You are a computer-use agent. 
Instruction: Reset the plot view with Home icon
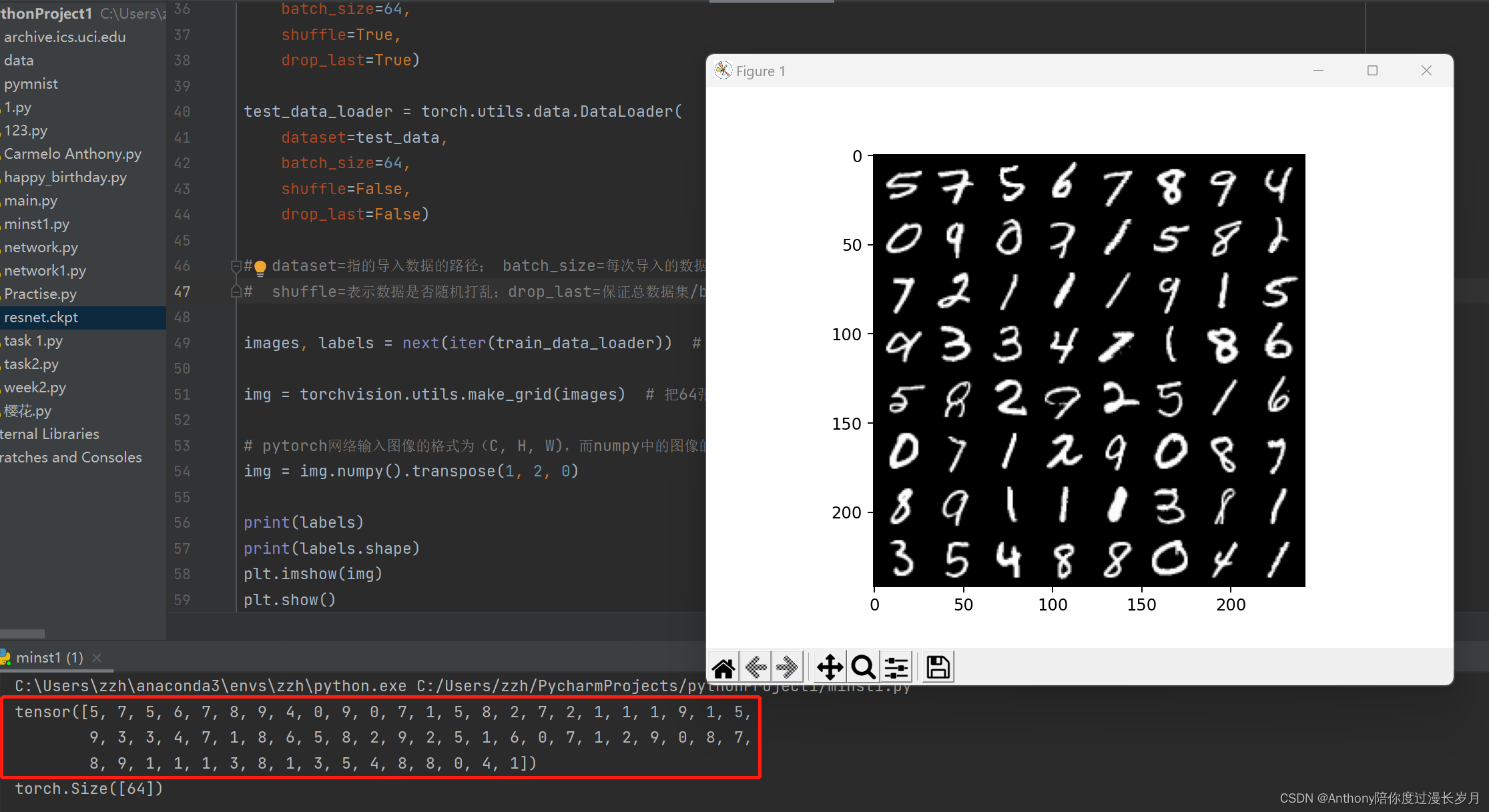[723, 667]
